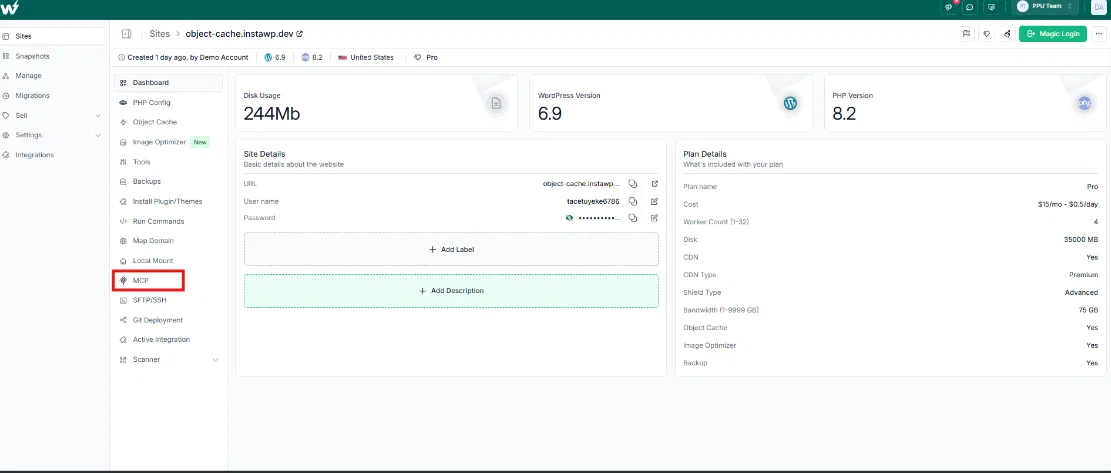The width and height of the screenshot is (1111, 473).
Task: Copy the site URL
Action: click(x=633, y=184)
